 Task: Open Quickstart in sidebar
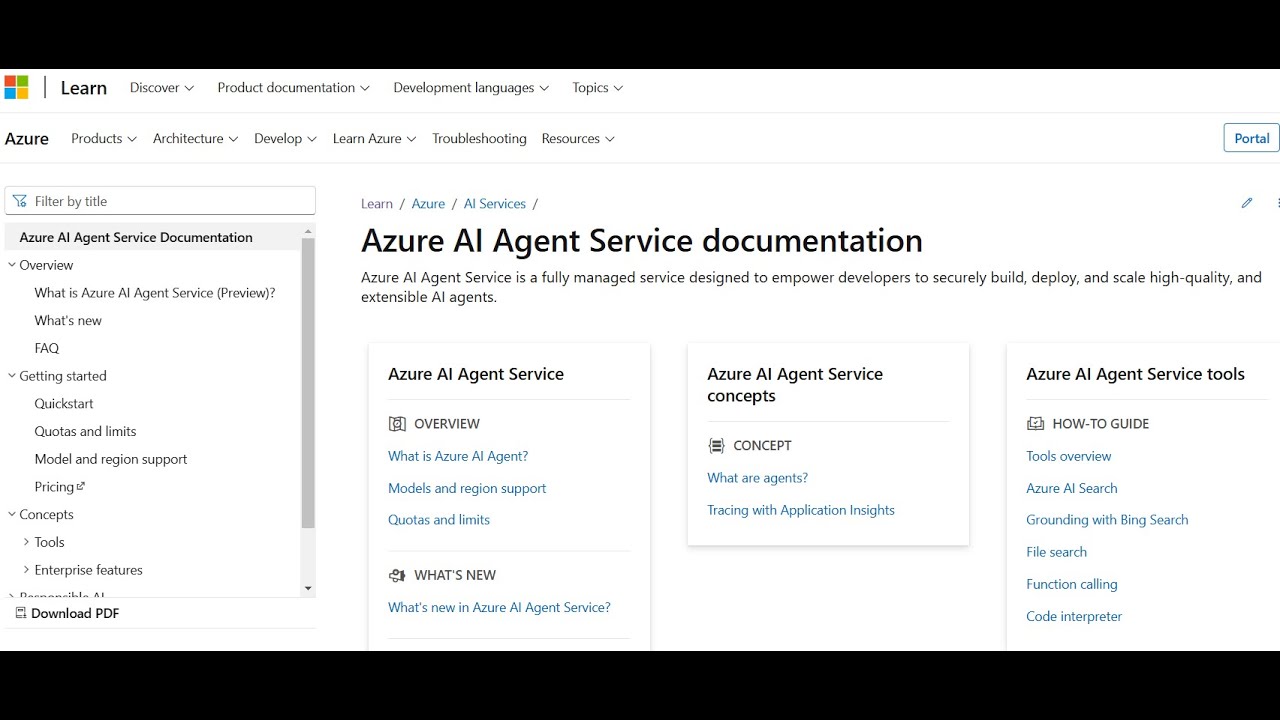click(x=64, y=404)
